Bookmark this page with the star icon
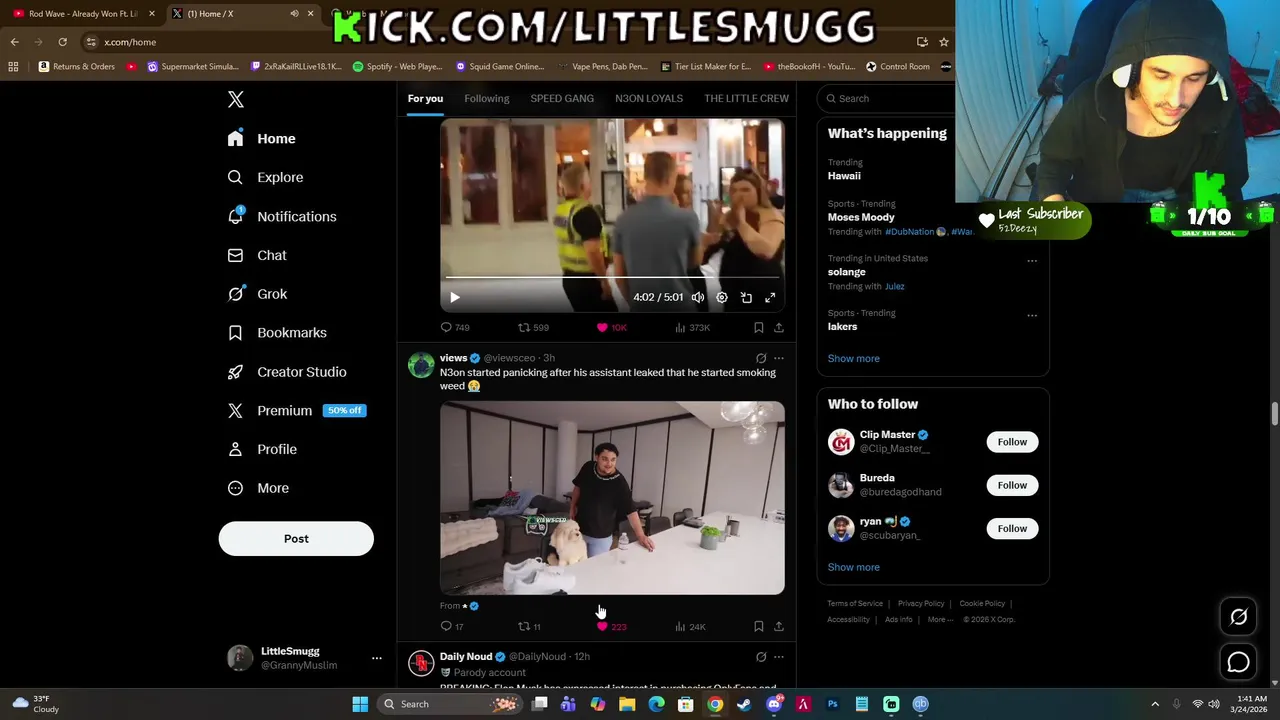 coord(943,42)
